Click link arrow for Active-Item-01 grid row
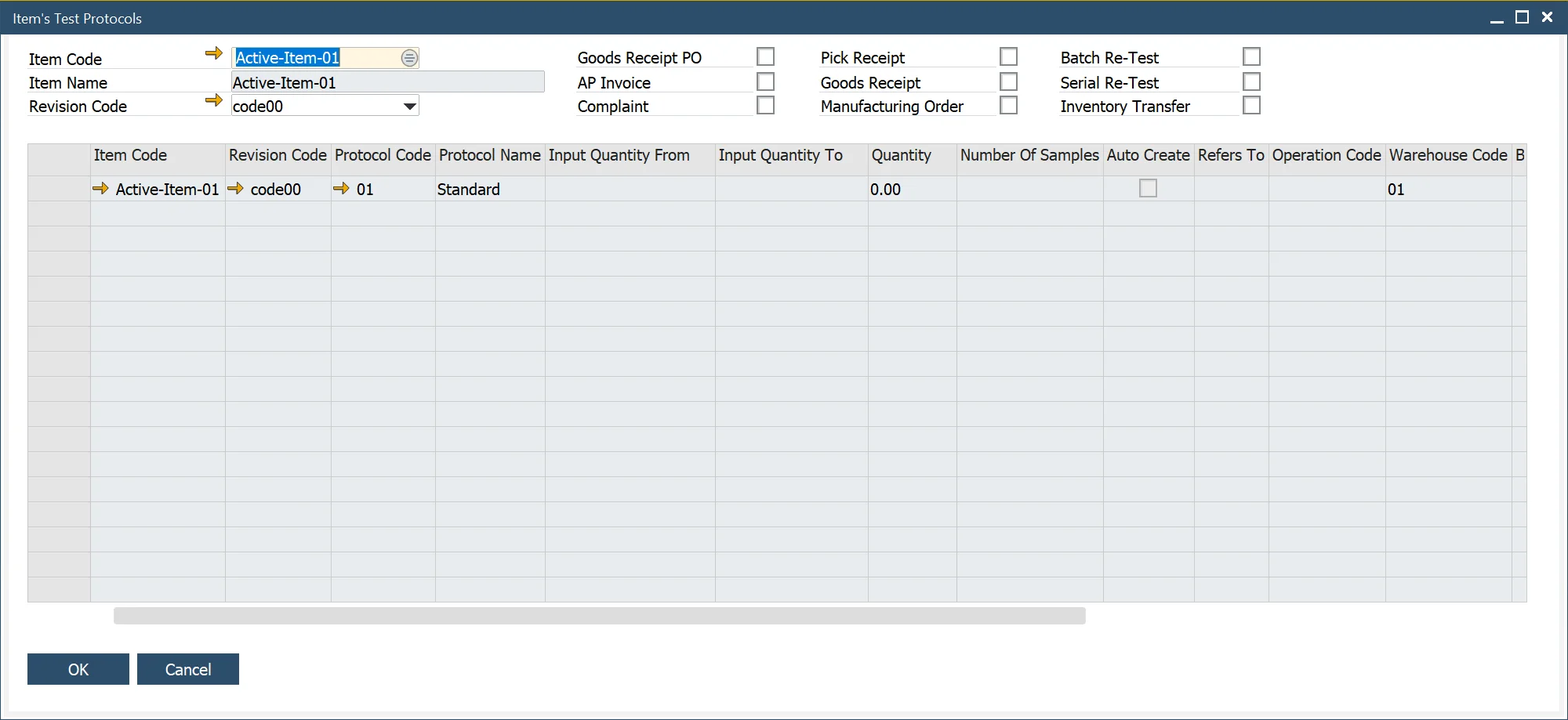 (x=100, y=189)
